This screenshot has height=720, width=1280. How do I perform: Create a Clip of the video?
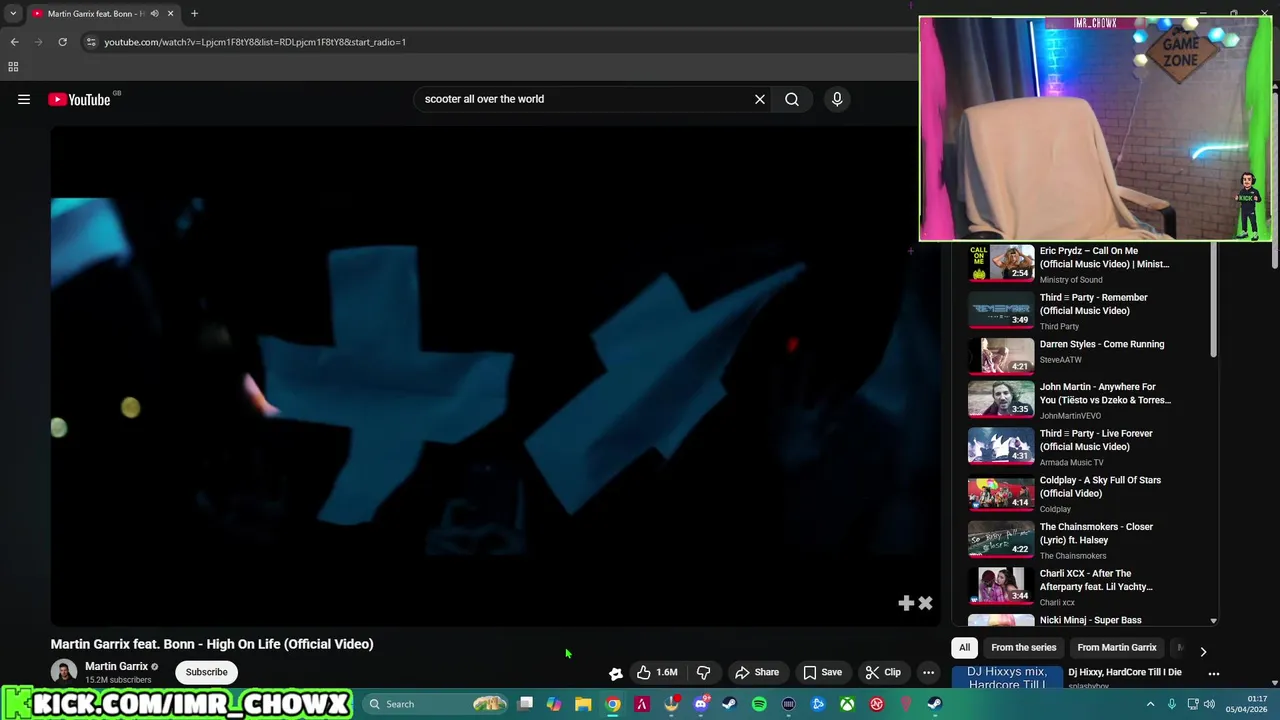click(883, 672)
